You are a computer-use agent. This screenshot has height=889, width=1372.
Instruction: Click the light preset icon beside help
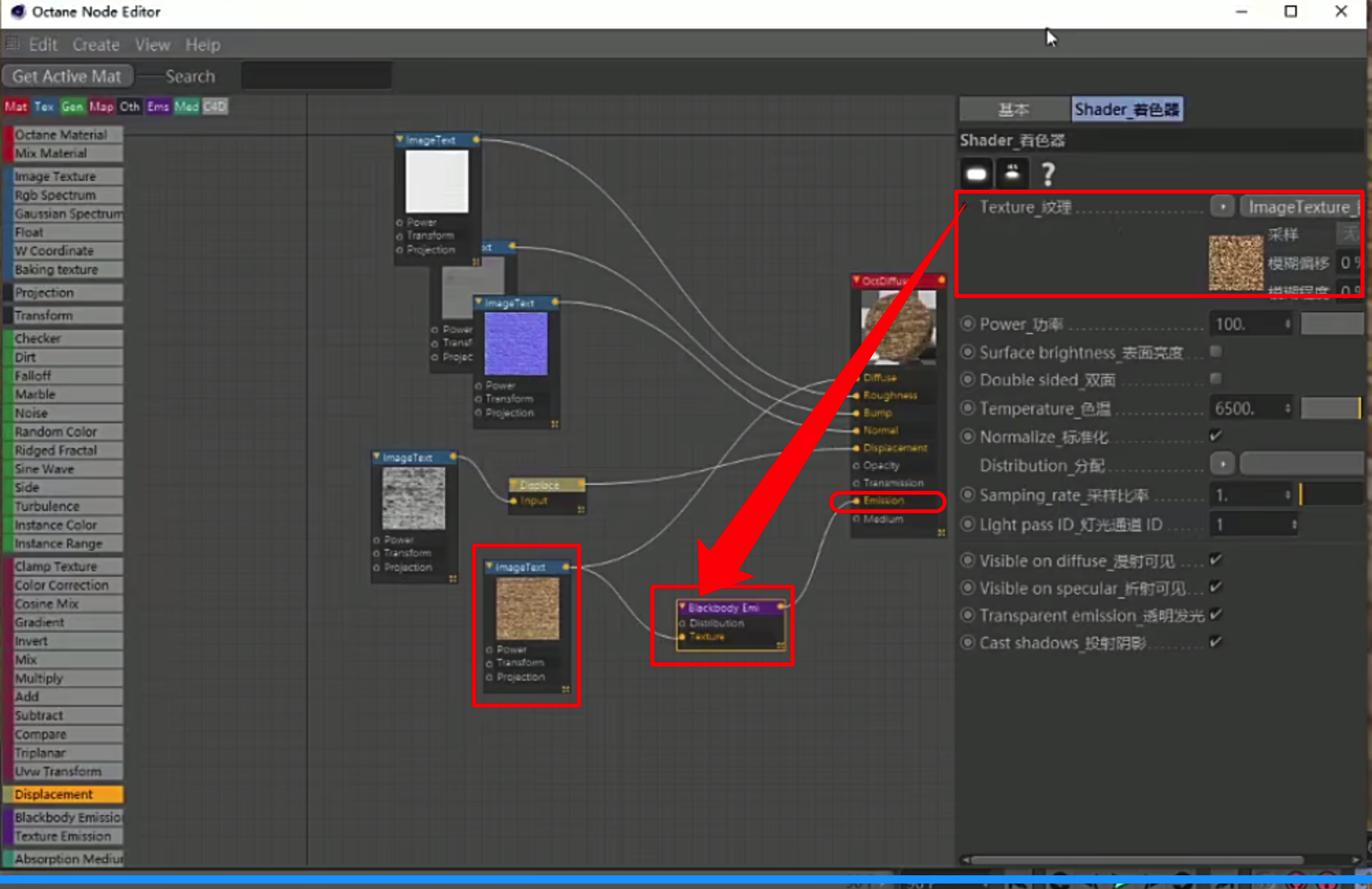coord(1012,174)
